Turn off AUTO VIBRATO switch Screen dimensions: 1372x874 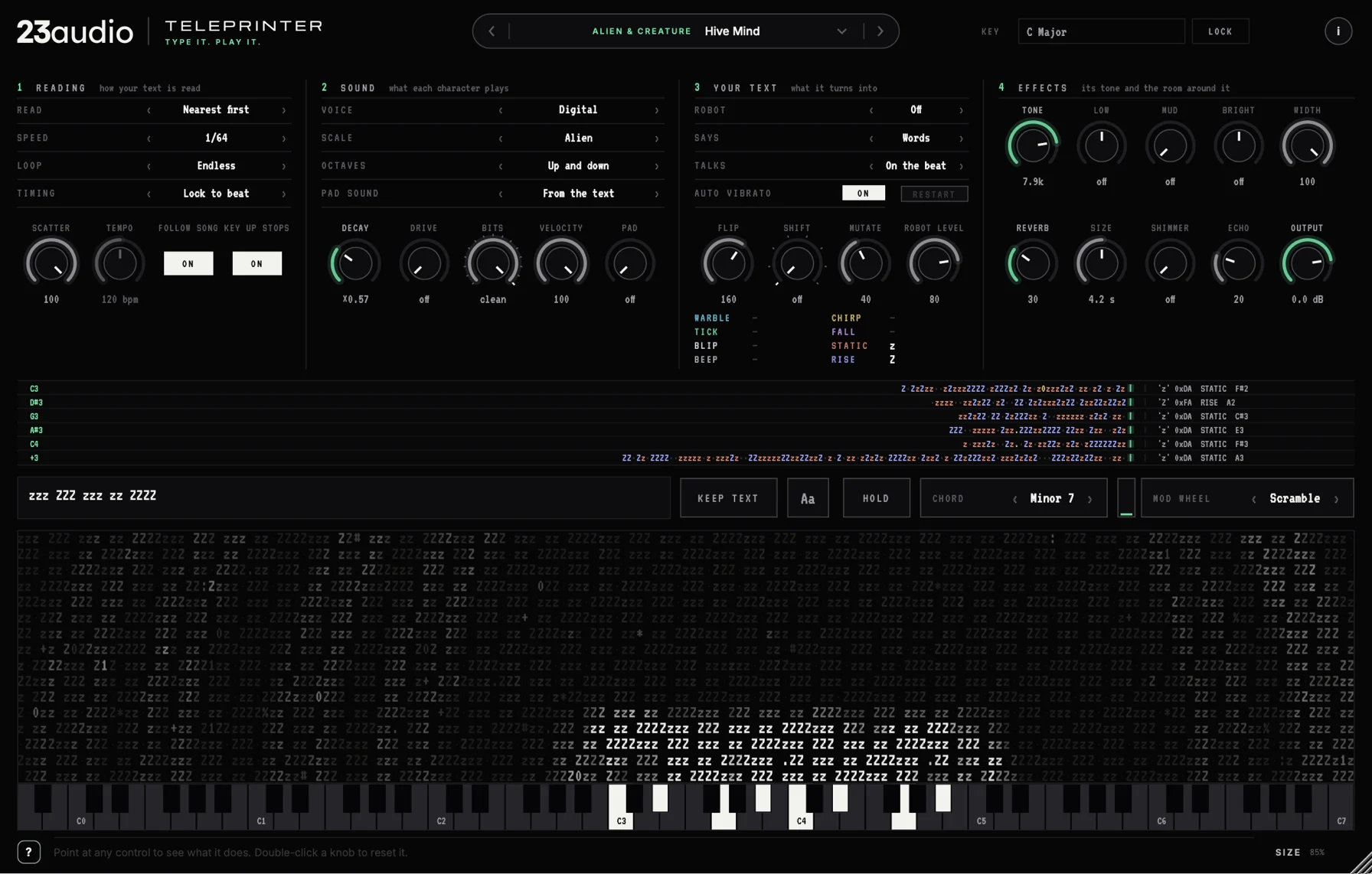(864, 194)
